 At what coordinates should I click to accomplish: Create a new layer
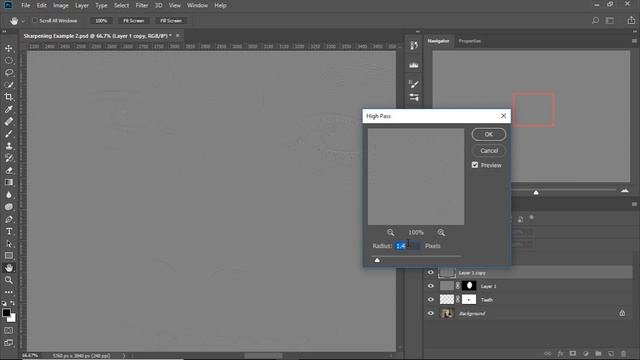pyautogui.click(x=611, y=353)
